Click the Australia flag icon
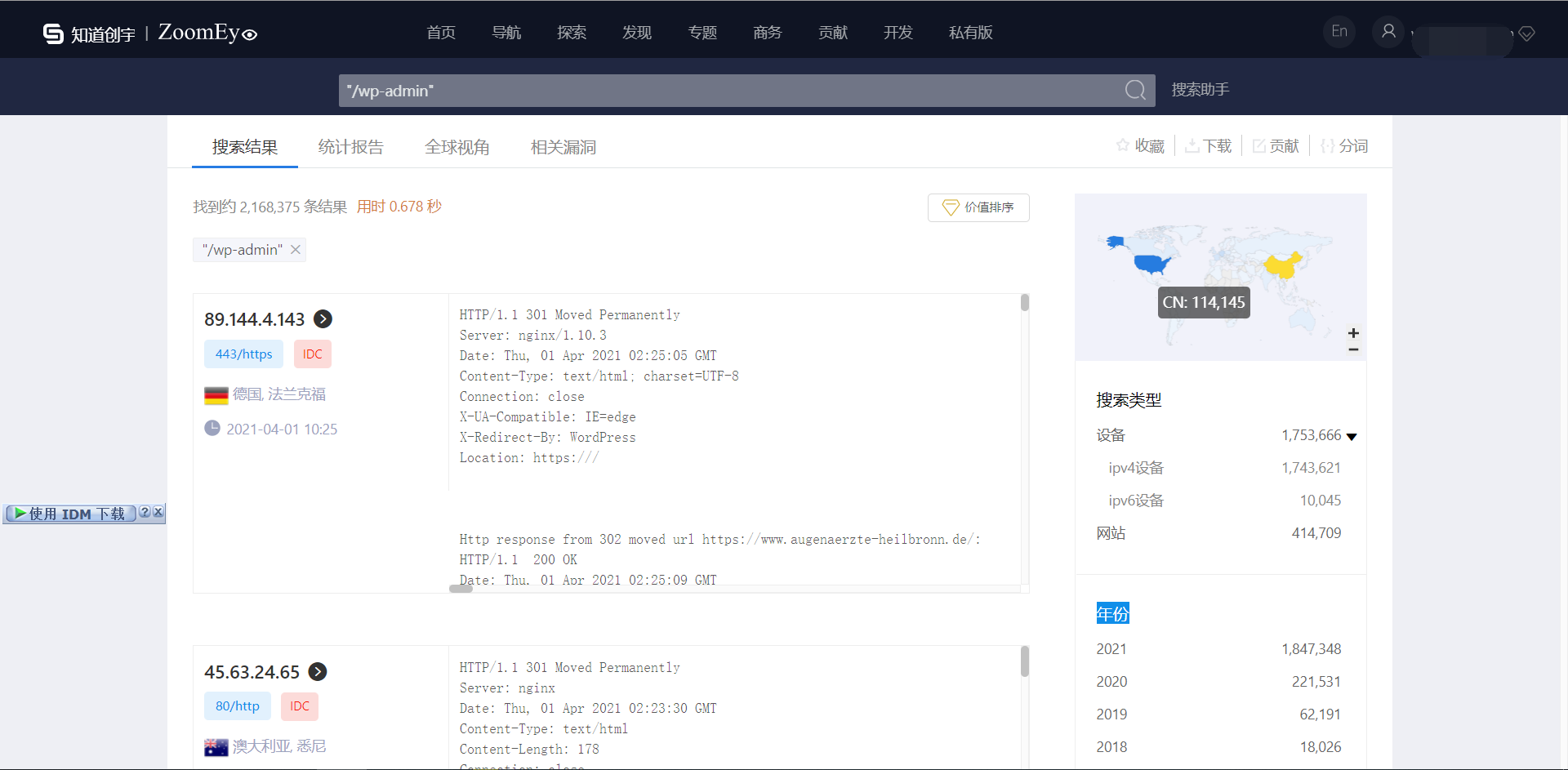This screenshot has width=1568, height=770. click(216, 747)
